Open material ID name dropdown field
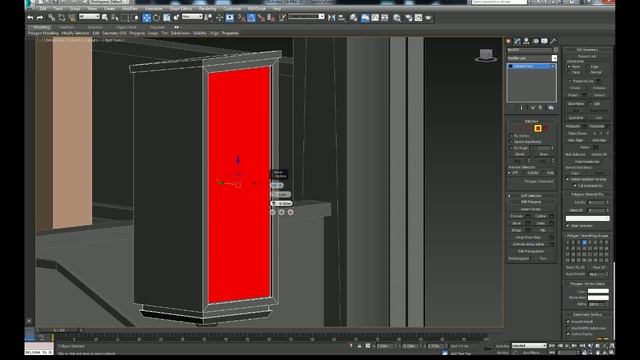 point(588,219)
